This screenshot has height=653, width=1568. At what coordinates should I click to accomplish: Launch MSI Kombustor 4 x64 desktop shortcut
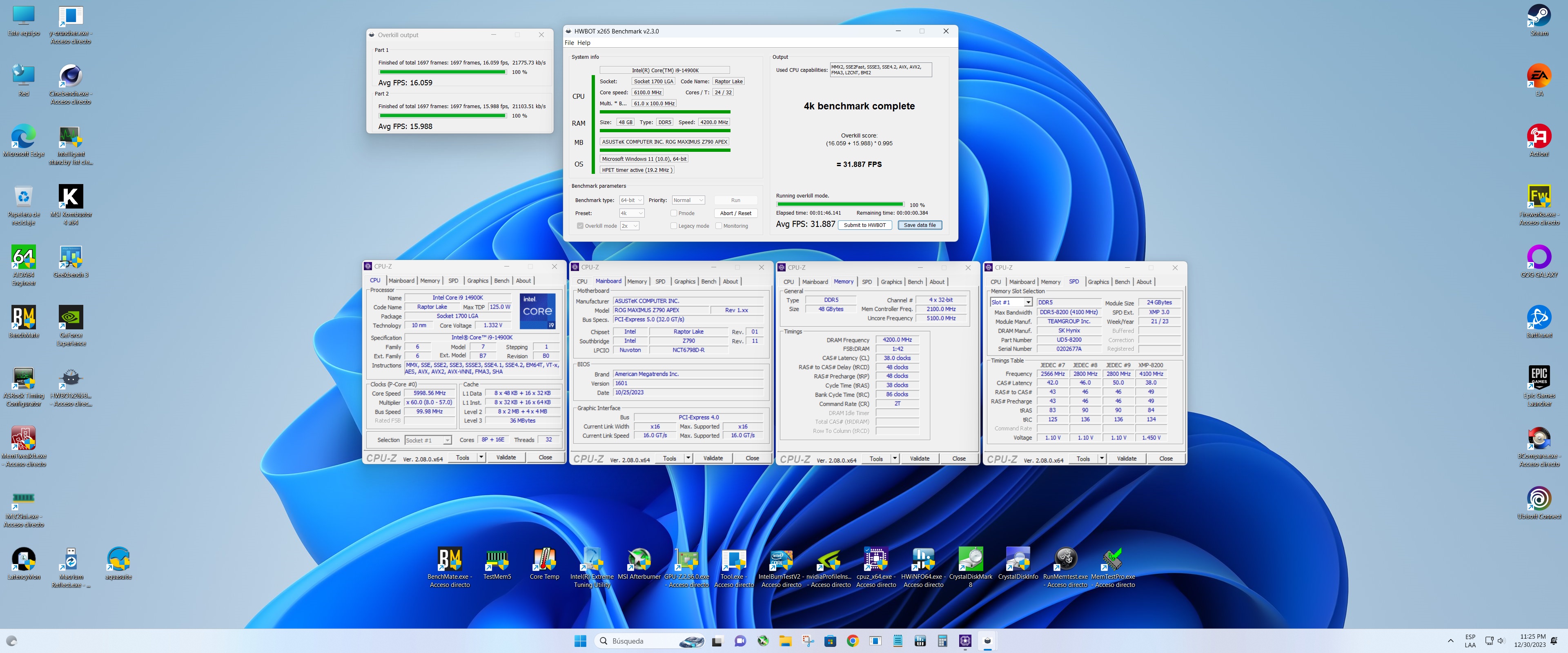pyautogui.click(x=71, y=204)
